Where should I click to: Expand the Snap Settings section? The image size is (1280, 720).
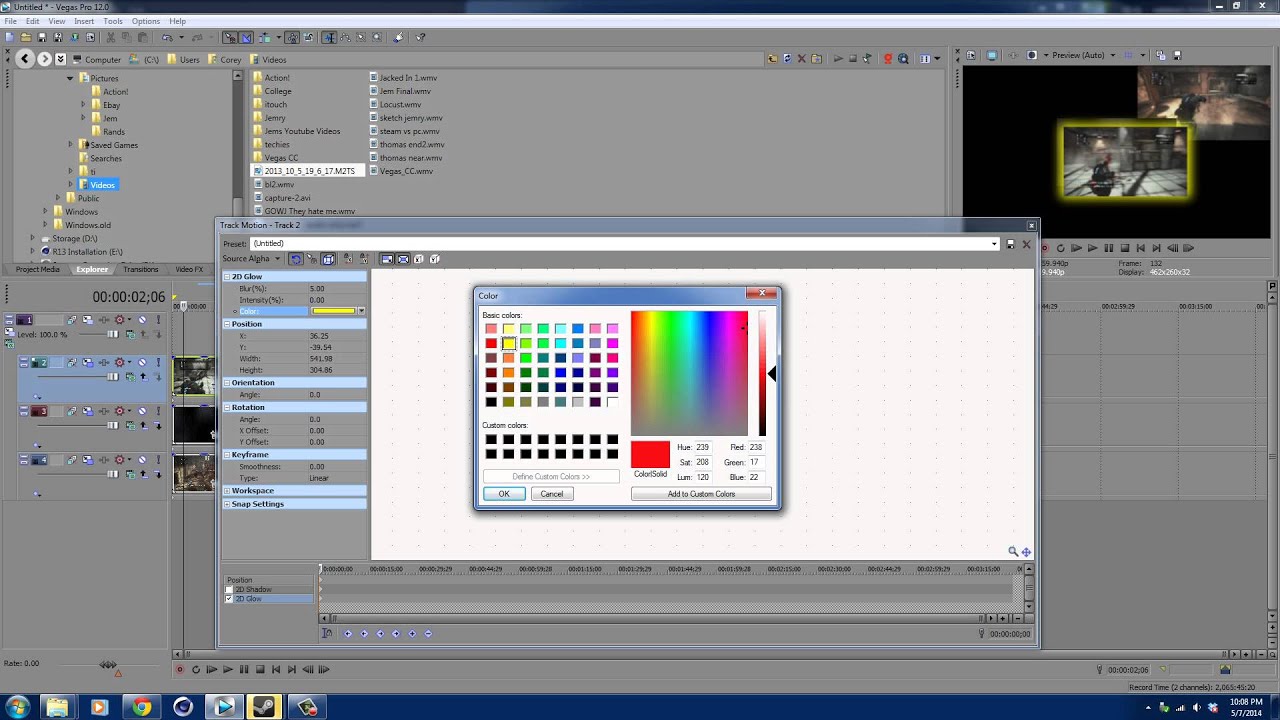pos(227,504)
